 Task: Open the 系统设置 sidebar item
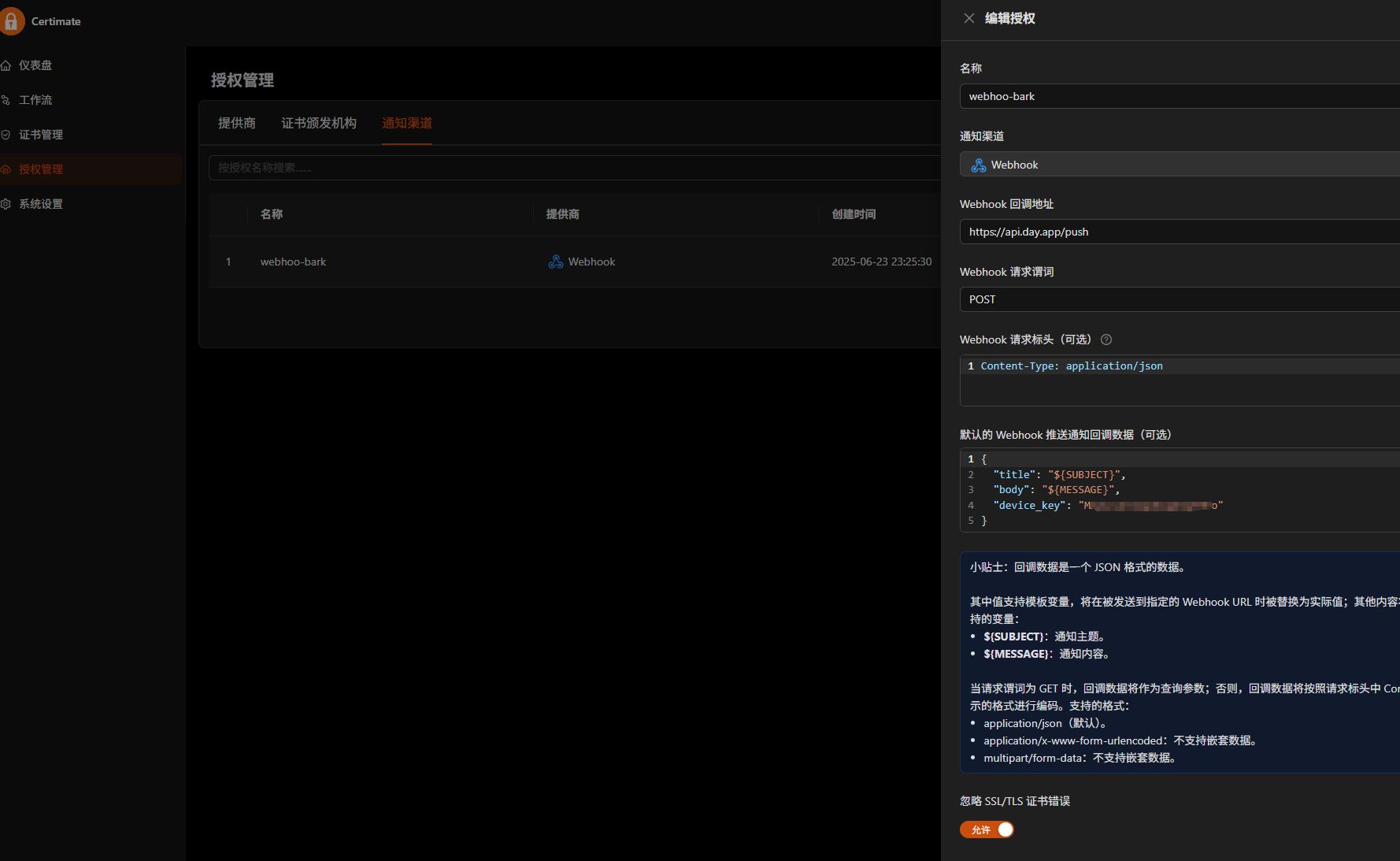point(41,204)
